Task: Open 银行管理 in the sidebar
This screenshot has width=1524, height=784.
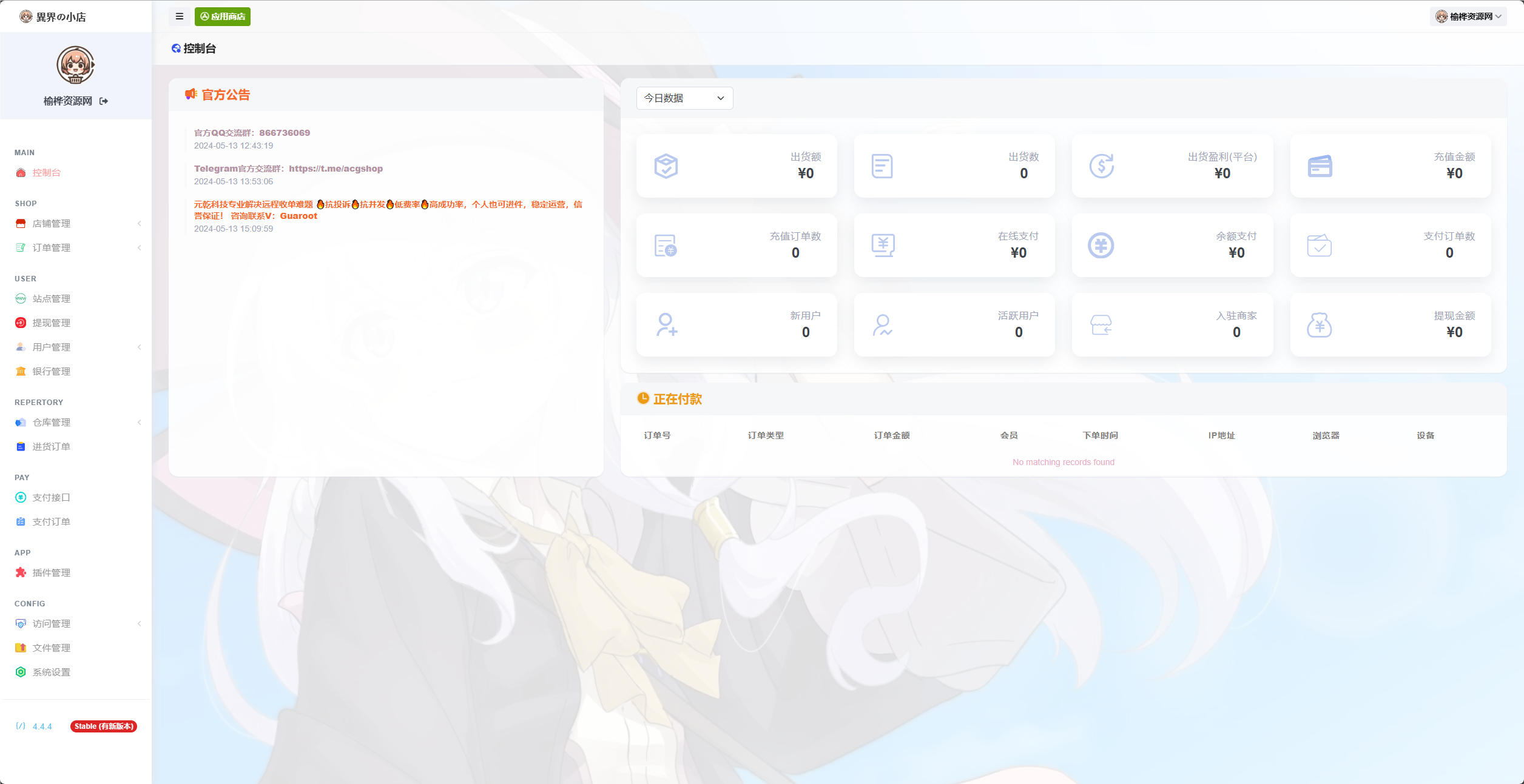Action: click(76, 372)
